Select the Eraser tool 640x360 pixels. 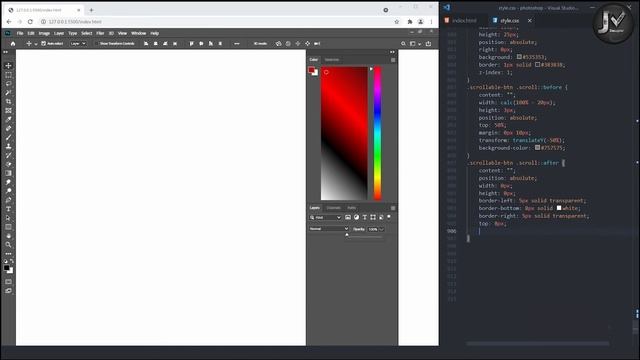click(8, 164)
